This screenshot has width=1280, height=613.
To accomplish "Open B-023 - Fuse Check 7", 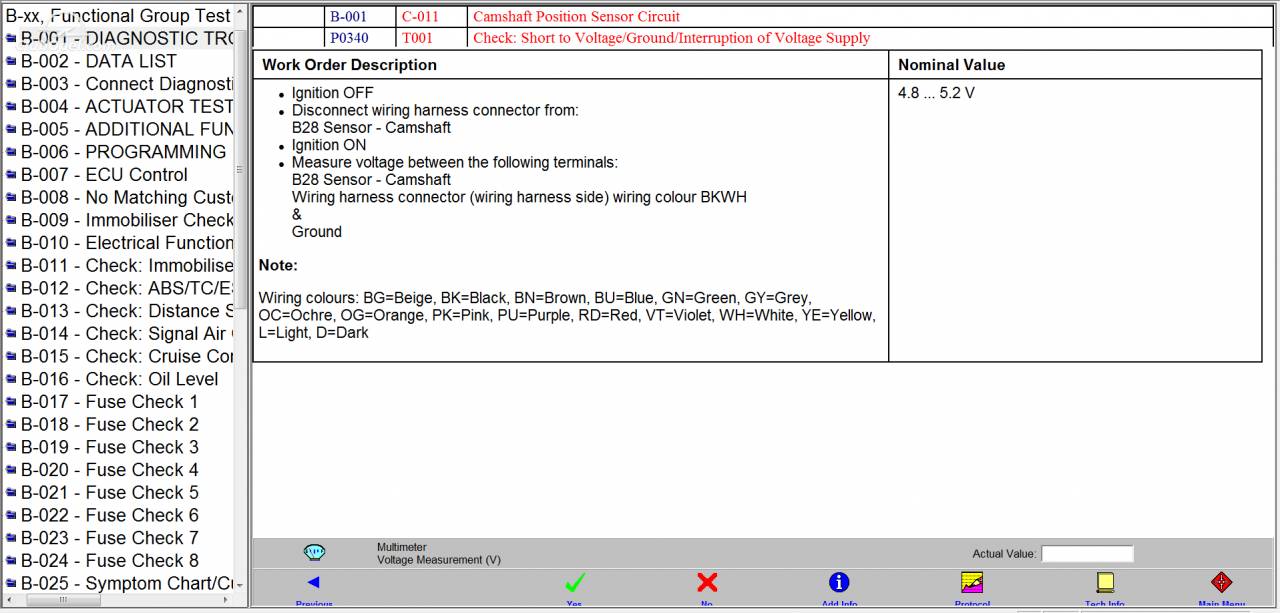I will pos(110,538).
